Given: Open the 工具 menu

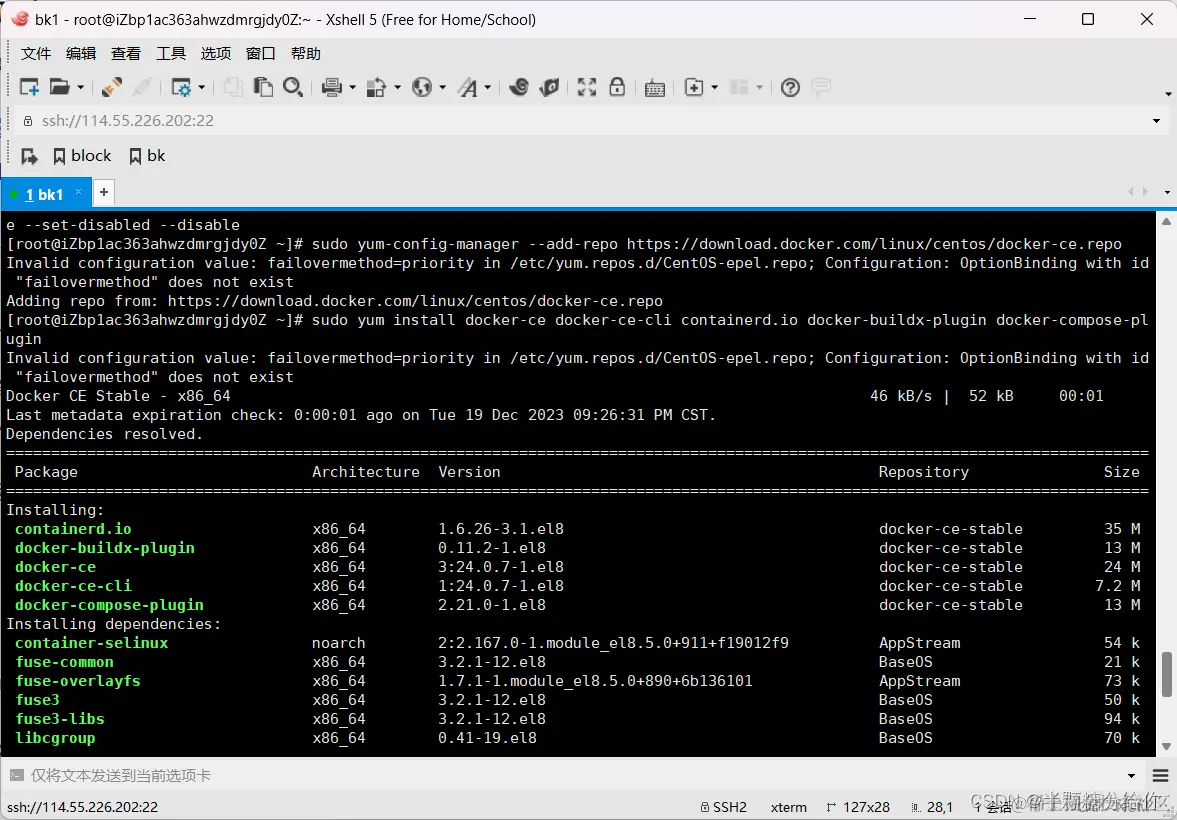Looking at the screenshot, I should coord(170,53).
